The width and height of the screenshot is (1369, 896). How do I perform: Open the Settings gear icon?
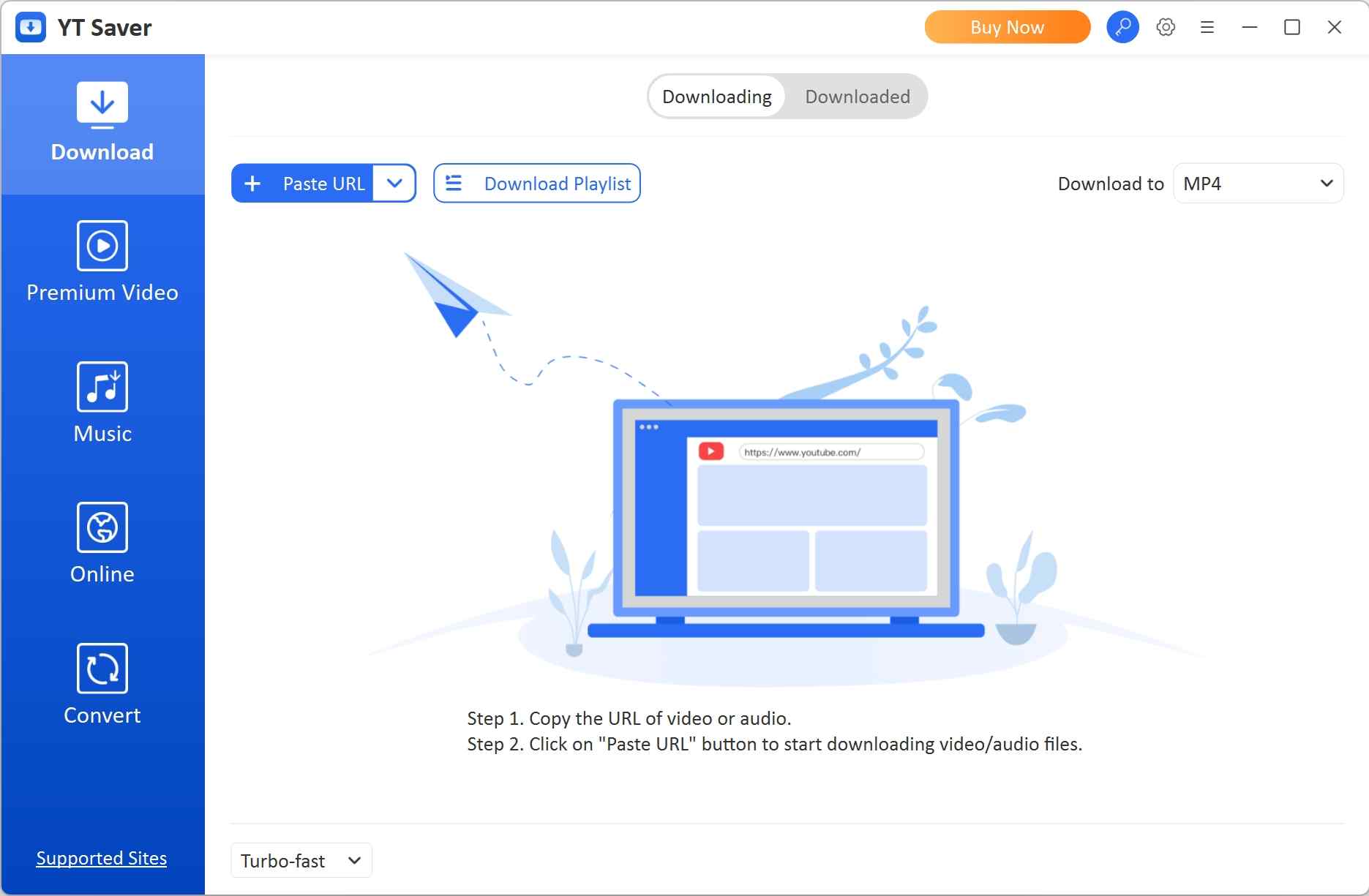click(x=1165, y=27)
